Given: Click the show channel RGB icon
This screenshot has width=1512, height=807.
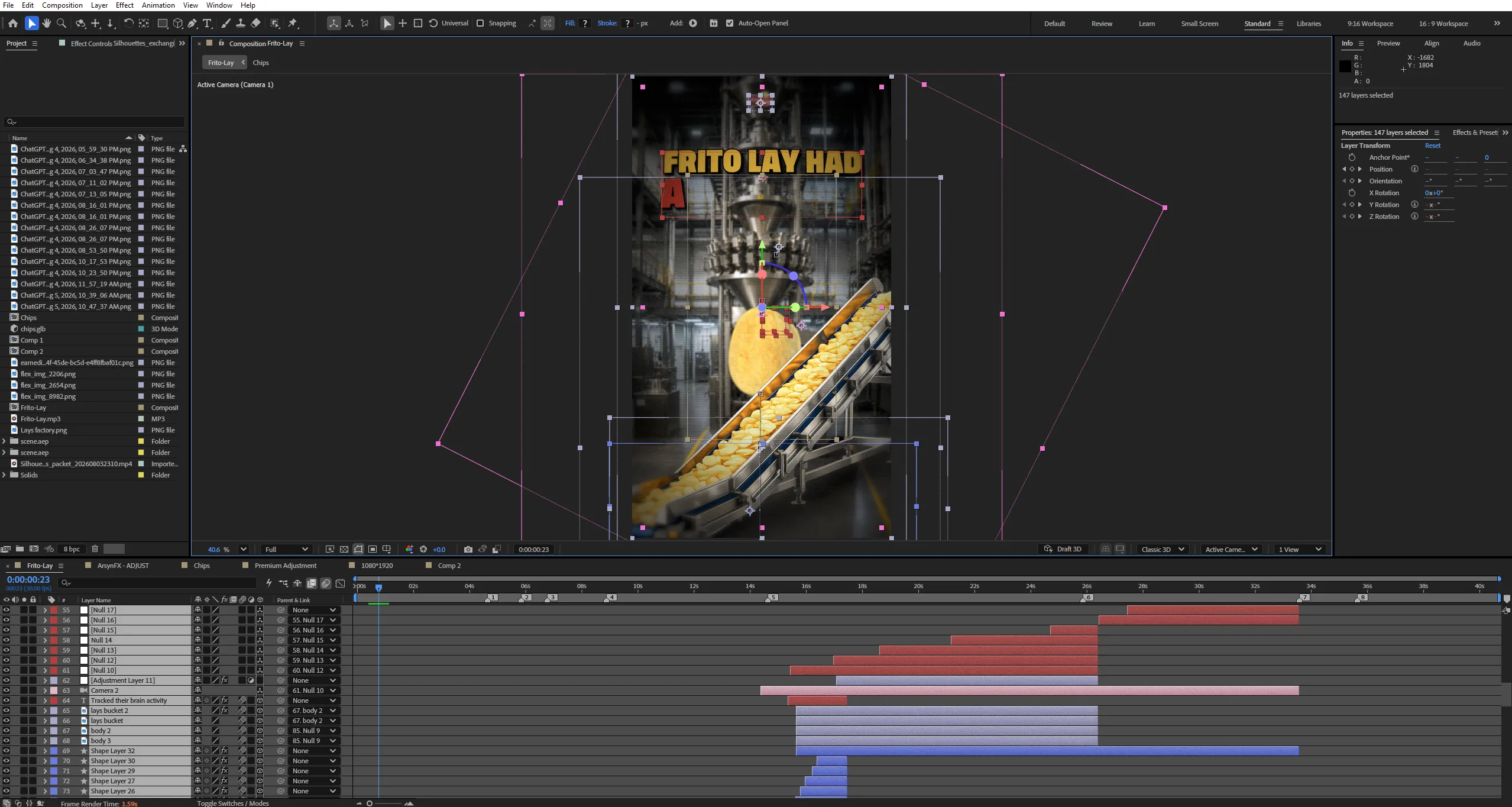Looking at the screenshot, I should coord(409,549).
